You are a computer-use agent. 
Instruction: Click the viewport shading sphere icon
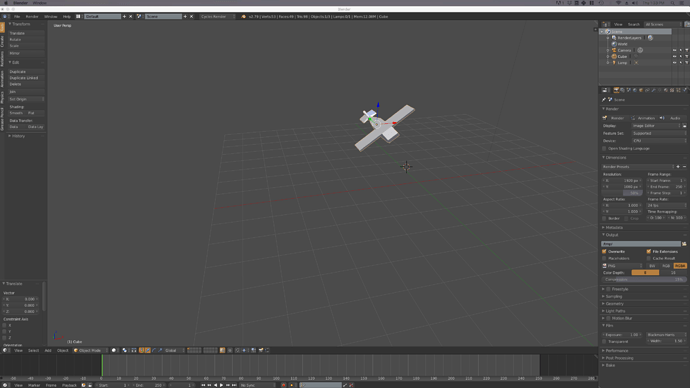click(114, 351)
